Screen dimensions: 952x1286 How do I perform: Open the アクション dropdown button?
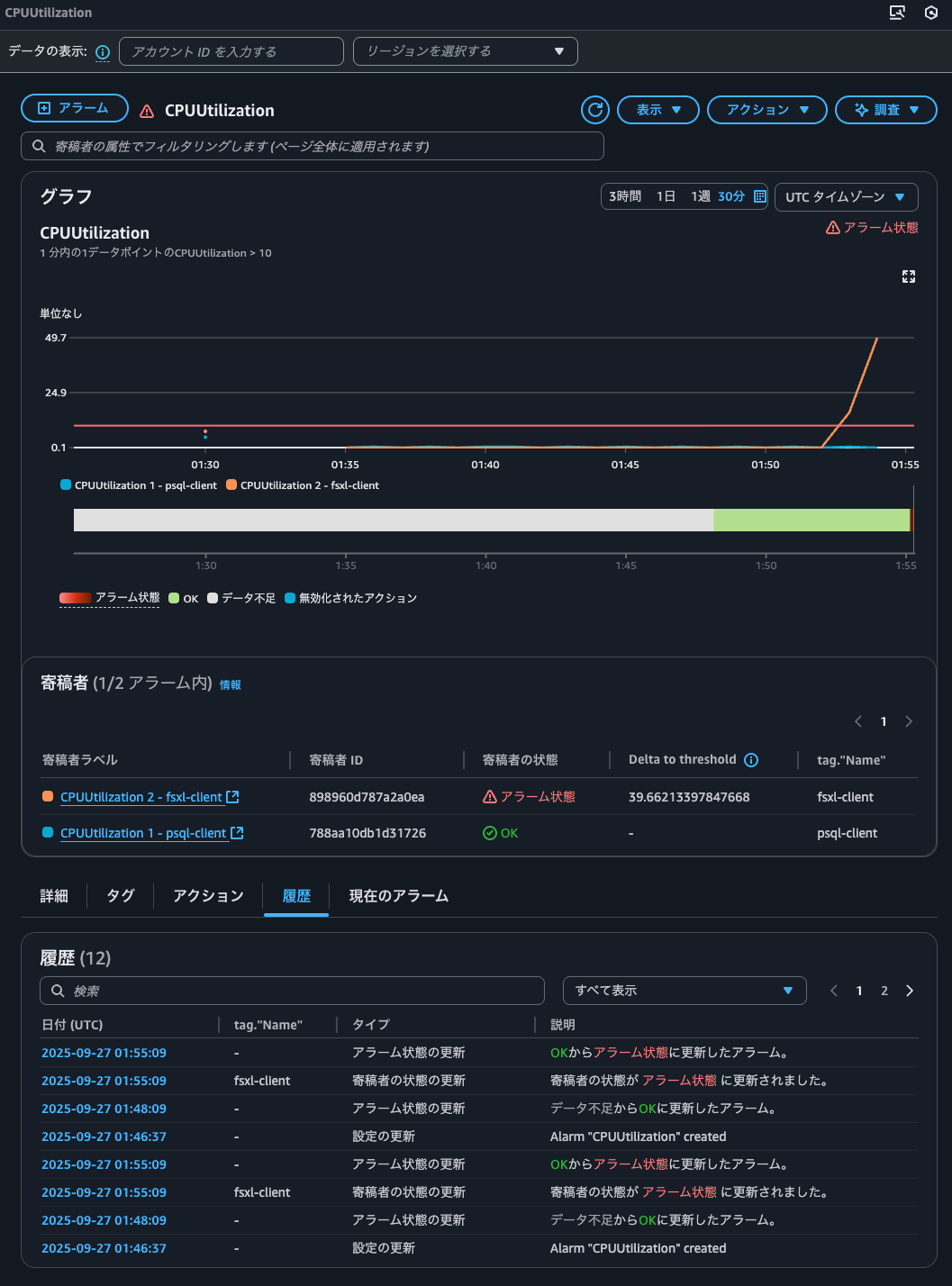[767, 110]
